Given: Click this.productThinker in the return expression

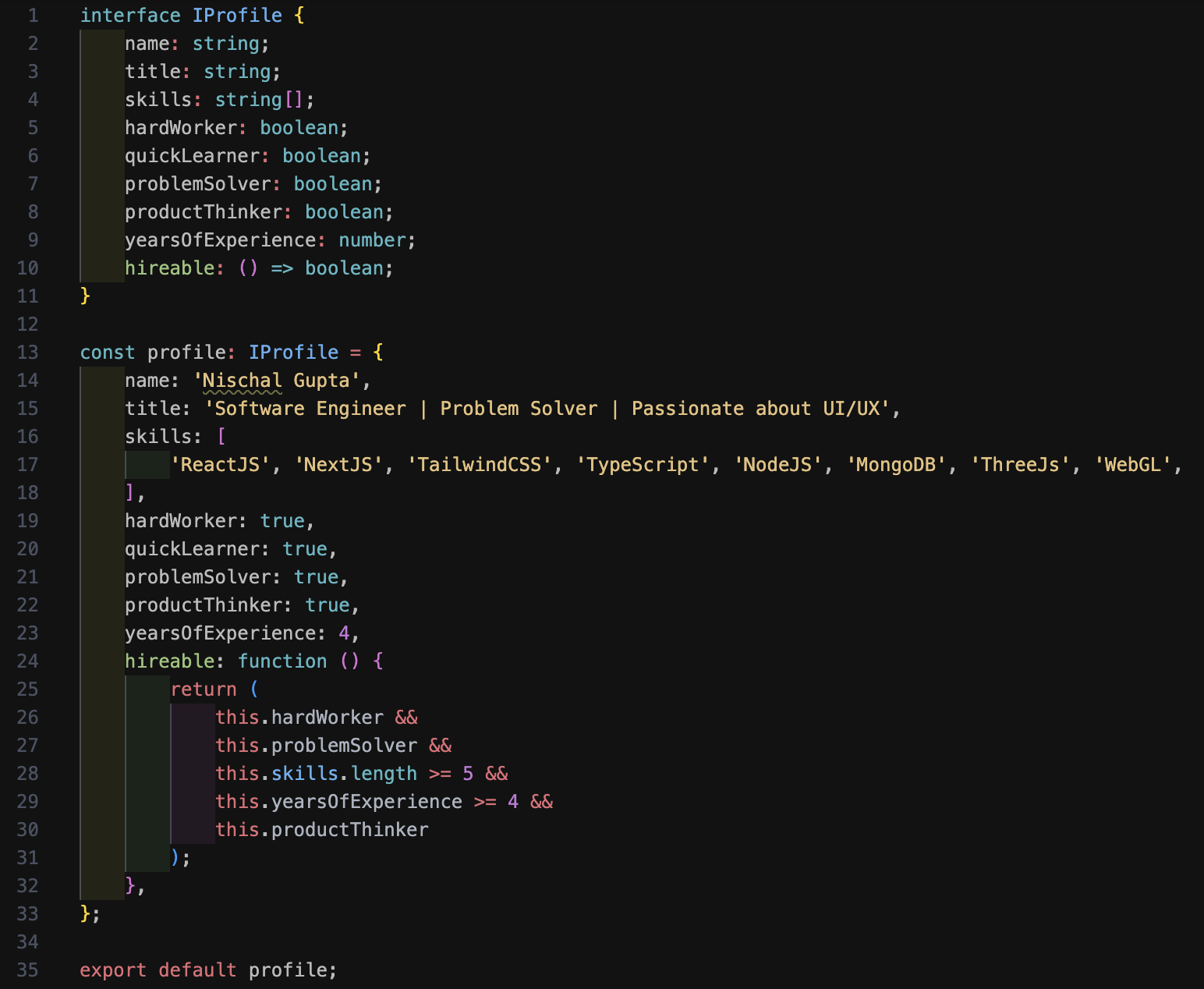Looking at the screenshot, I should pos(321,830).
